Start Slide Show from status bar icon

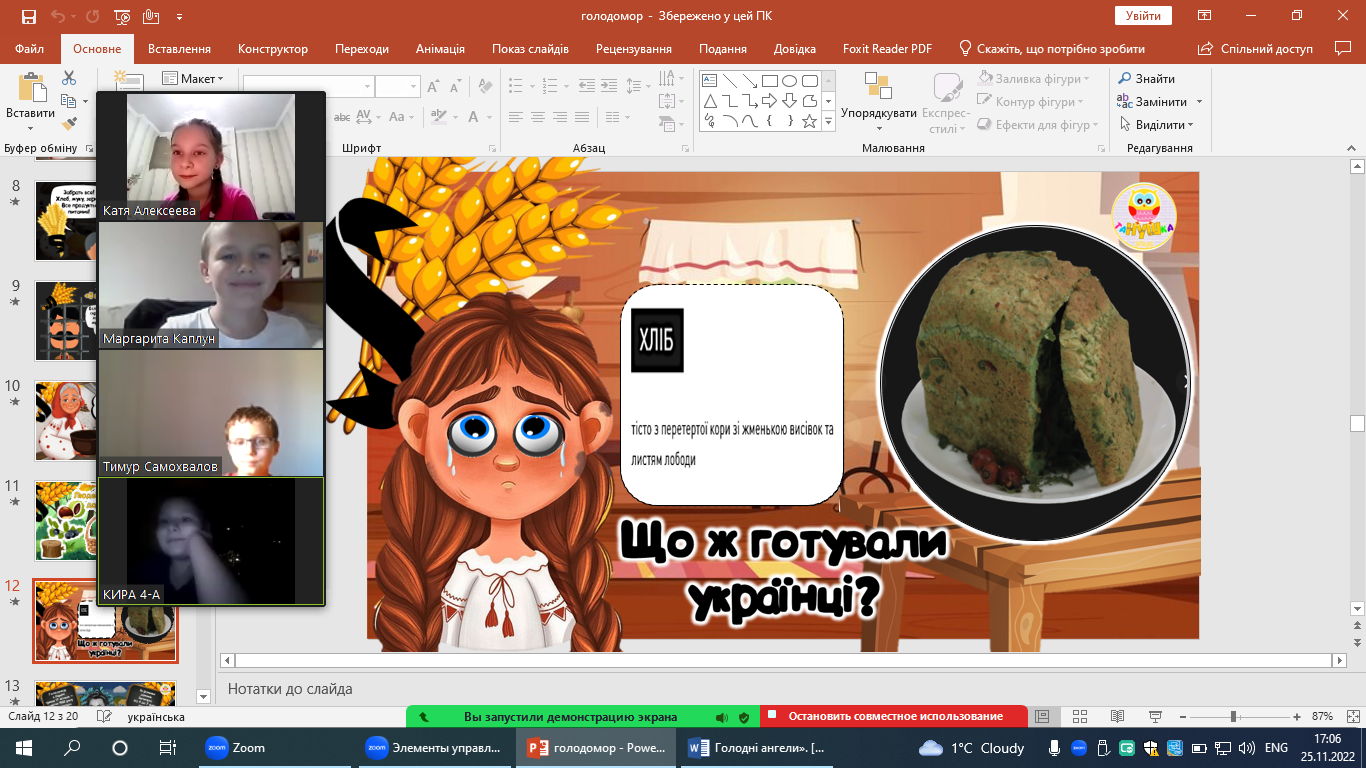pyautogui.click(x=1155, y=717)
